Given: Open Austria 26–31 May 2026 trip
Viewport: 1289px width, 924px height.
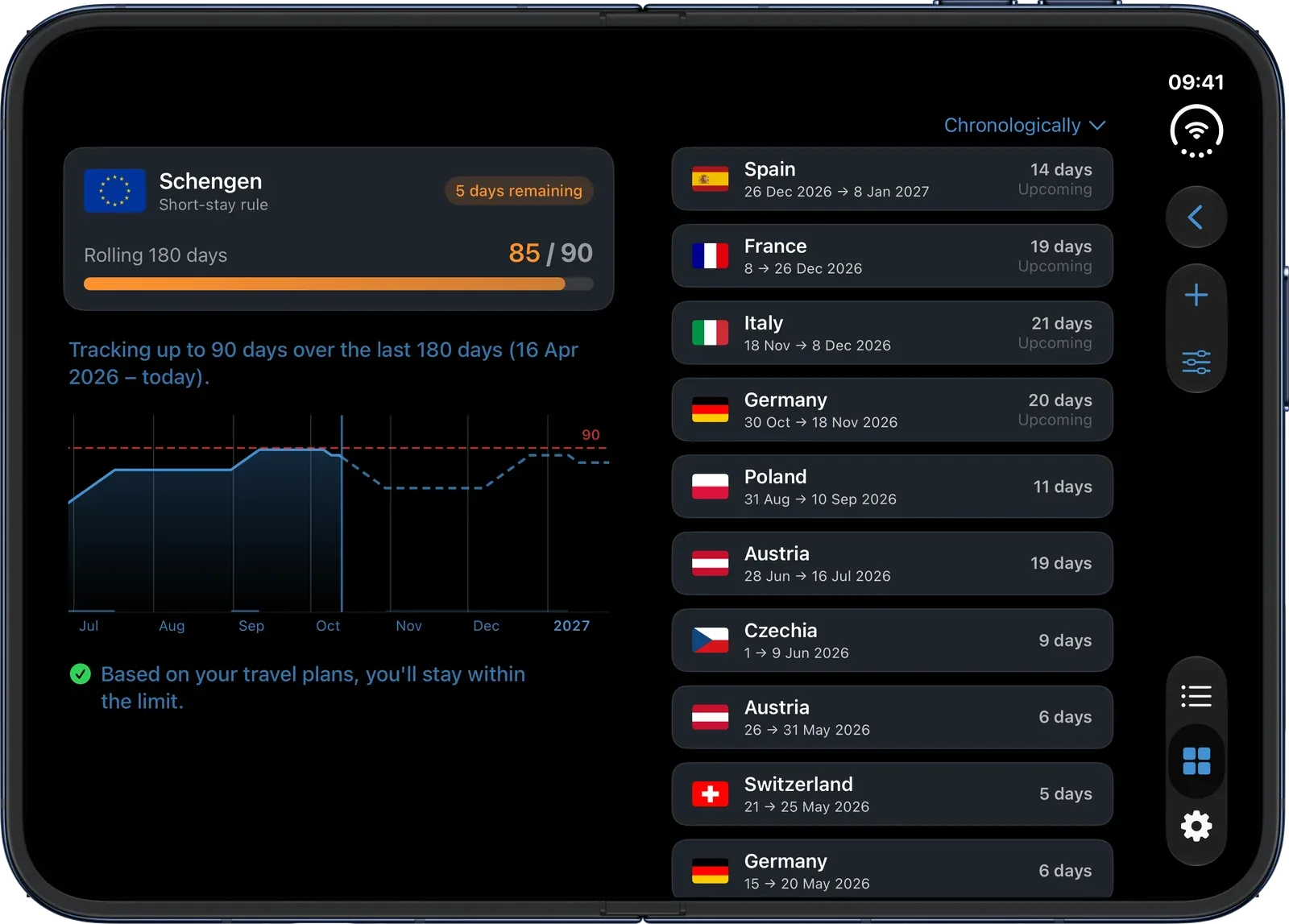Looking at the screenshot, I should pos(892,717).
